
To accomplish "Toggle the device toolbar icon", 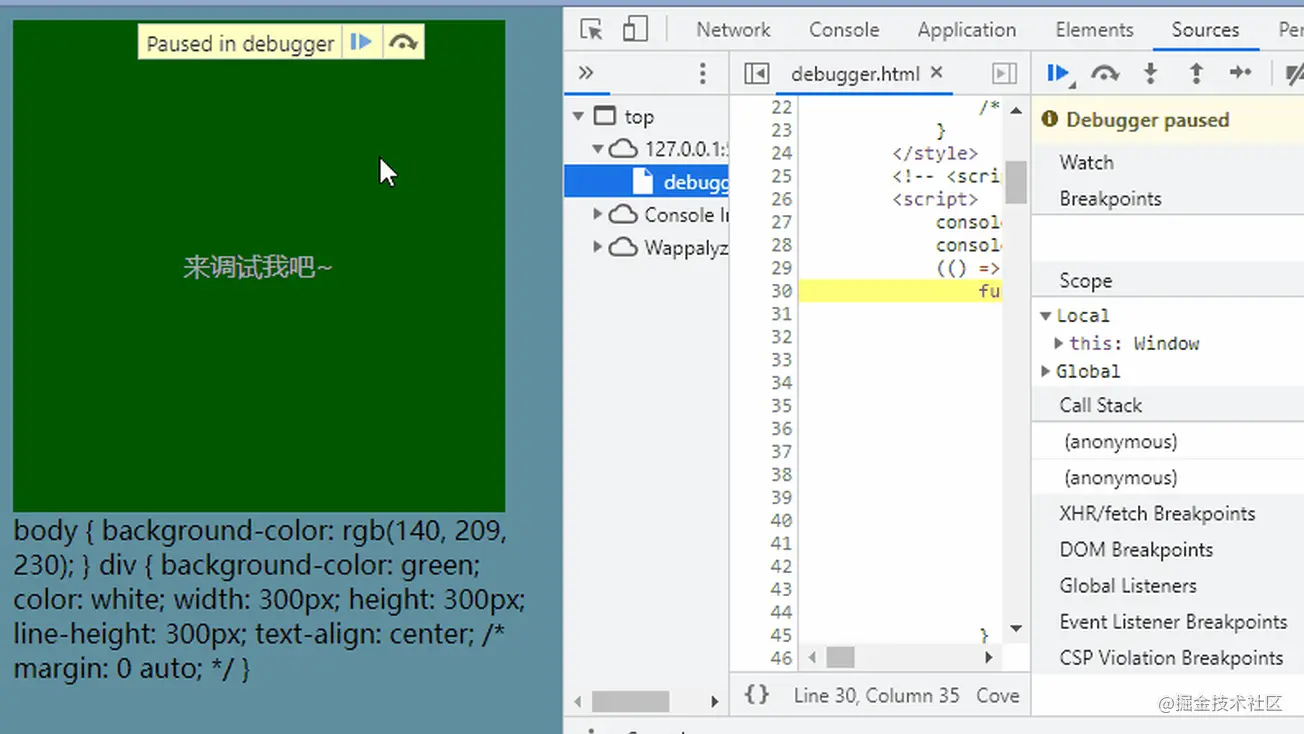I will pos(635,29).
